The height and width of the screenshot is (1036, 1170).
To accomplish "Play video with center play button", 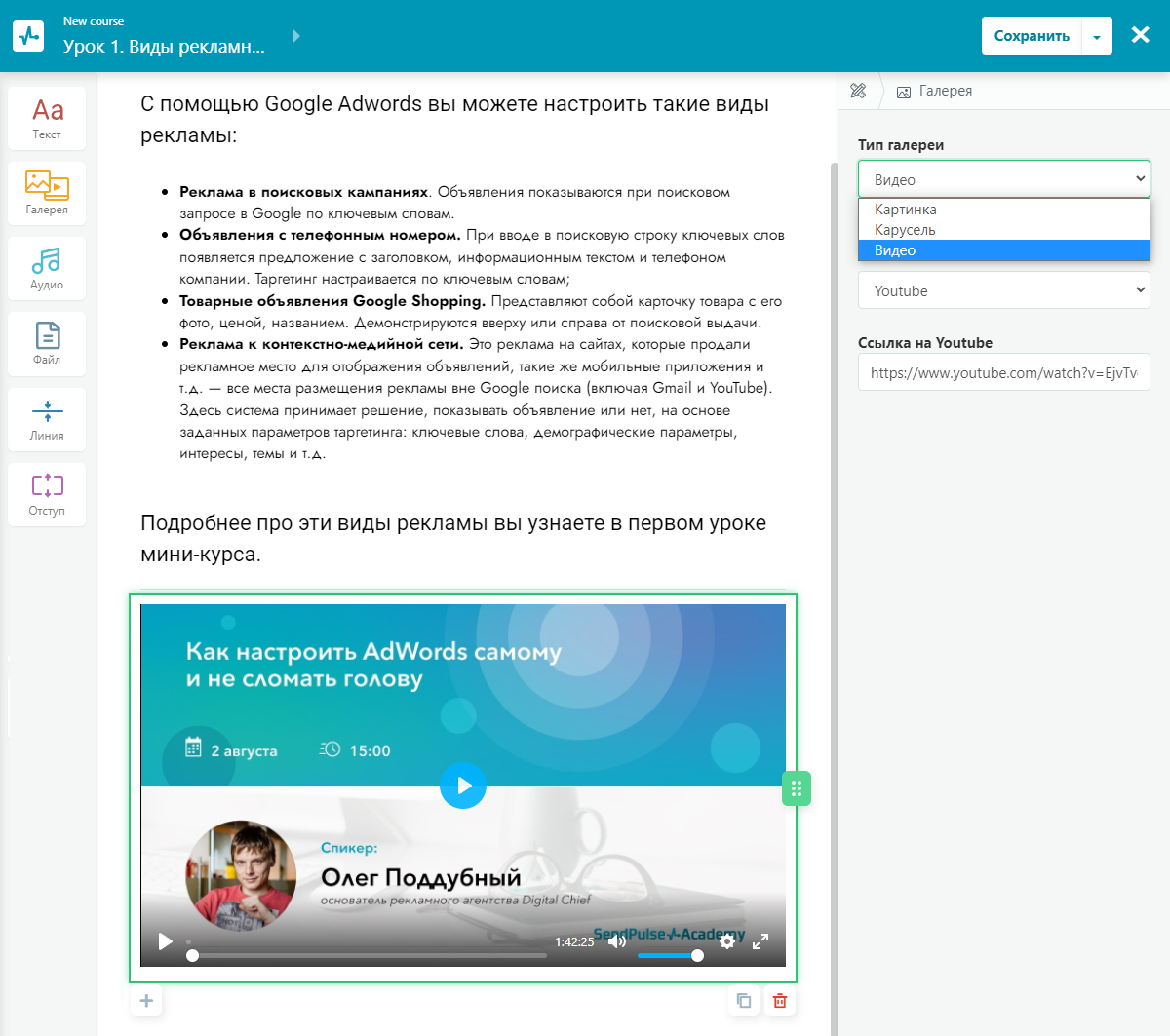I will pyautogui.click(x=463, y=786).
